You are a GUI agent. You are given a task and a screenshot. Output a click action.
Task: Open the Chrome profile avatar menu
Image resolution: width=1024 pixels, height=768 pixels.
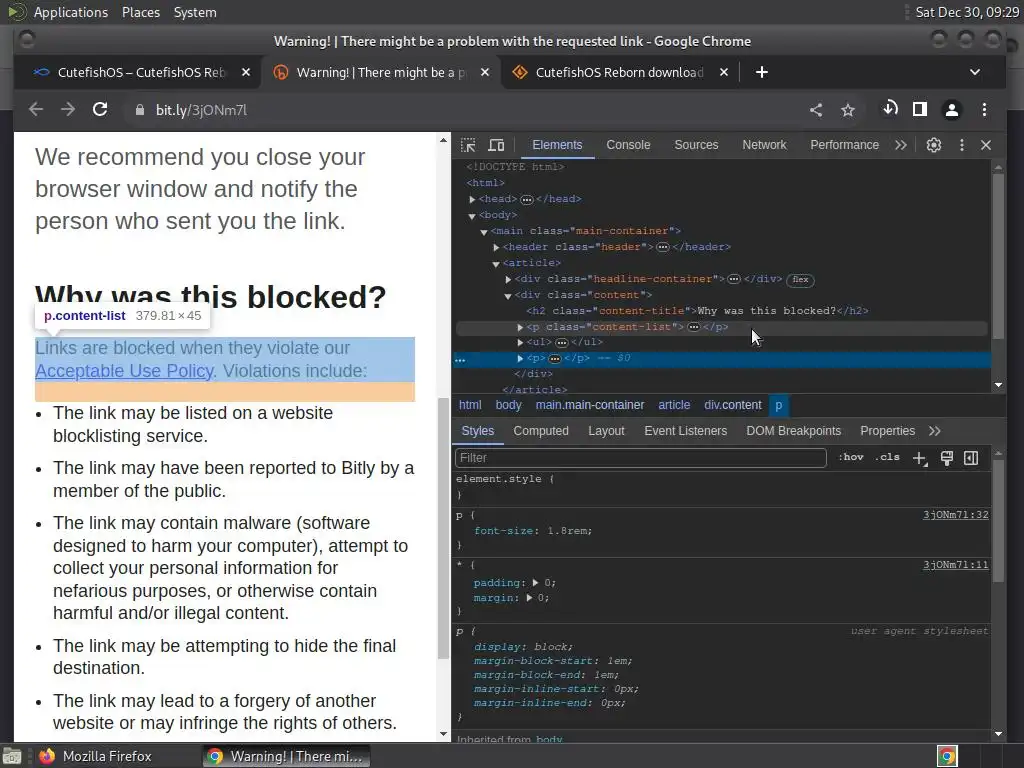point(952,110)
